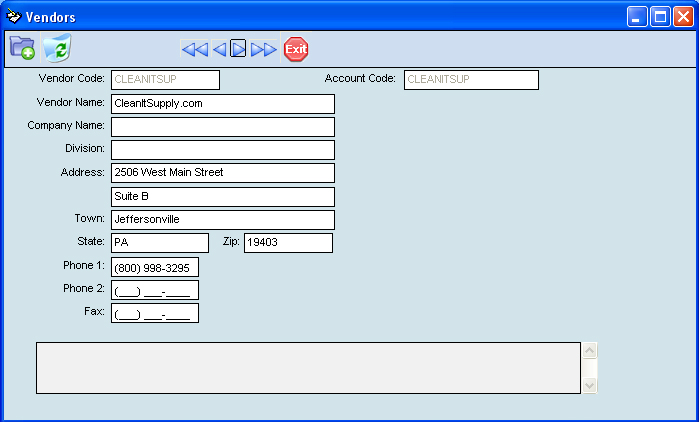Go to the next vendor record
The image size is (699, 422).
(238, 49)
